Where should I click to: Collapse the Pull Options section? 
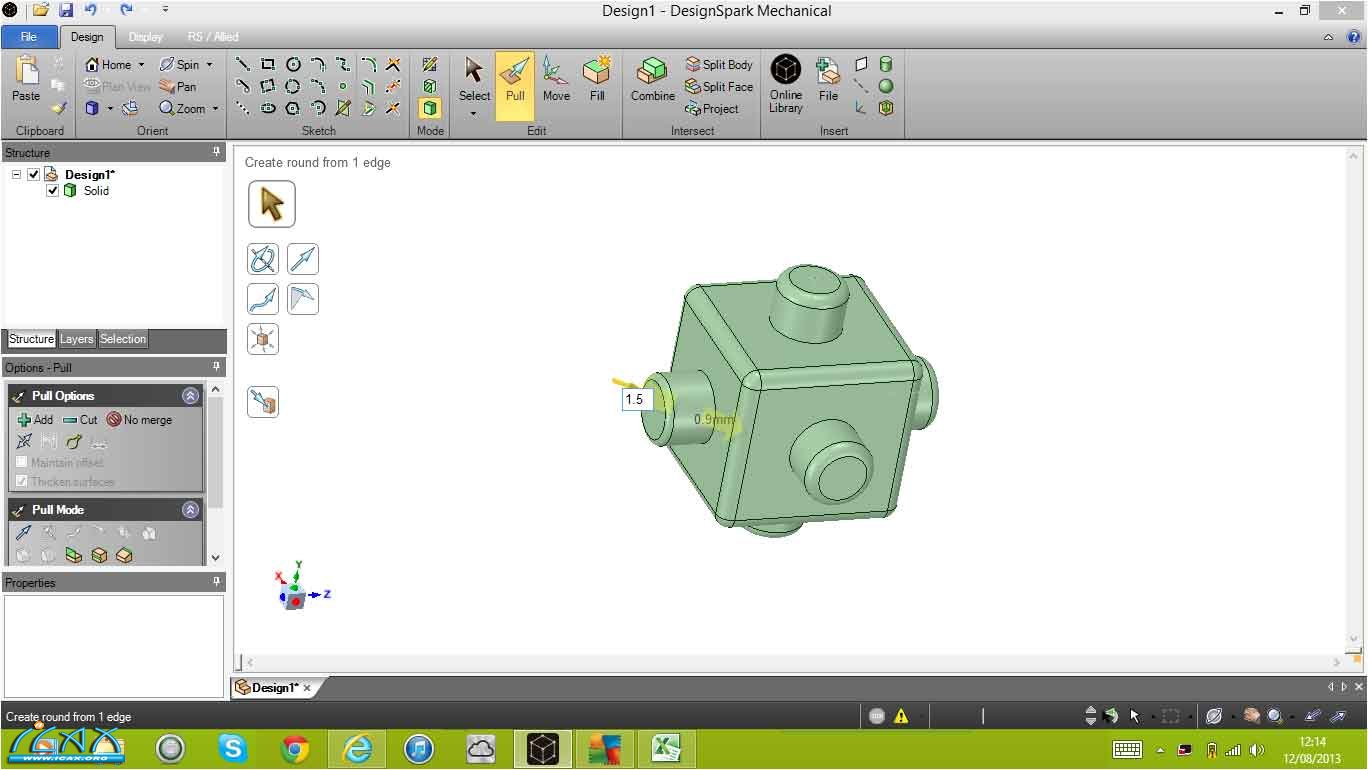point(190,396)
